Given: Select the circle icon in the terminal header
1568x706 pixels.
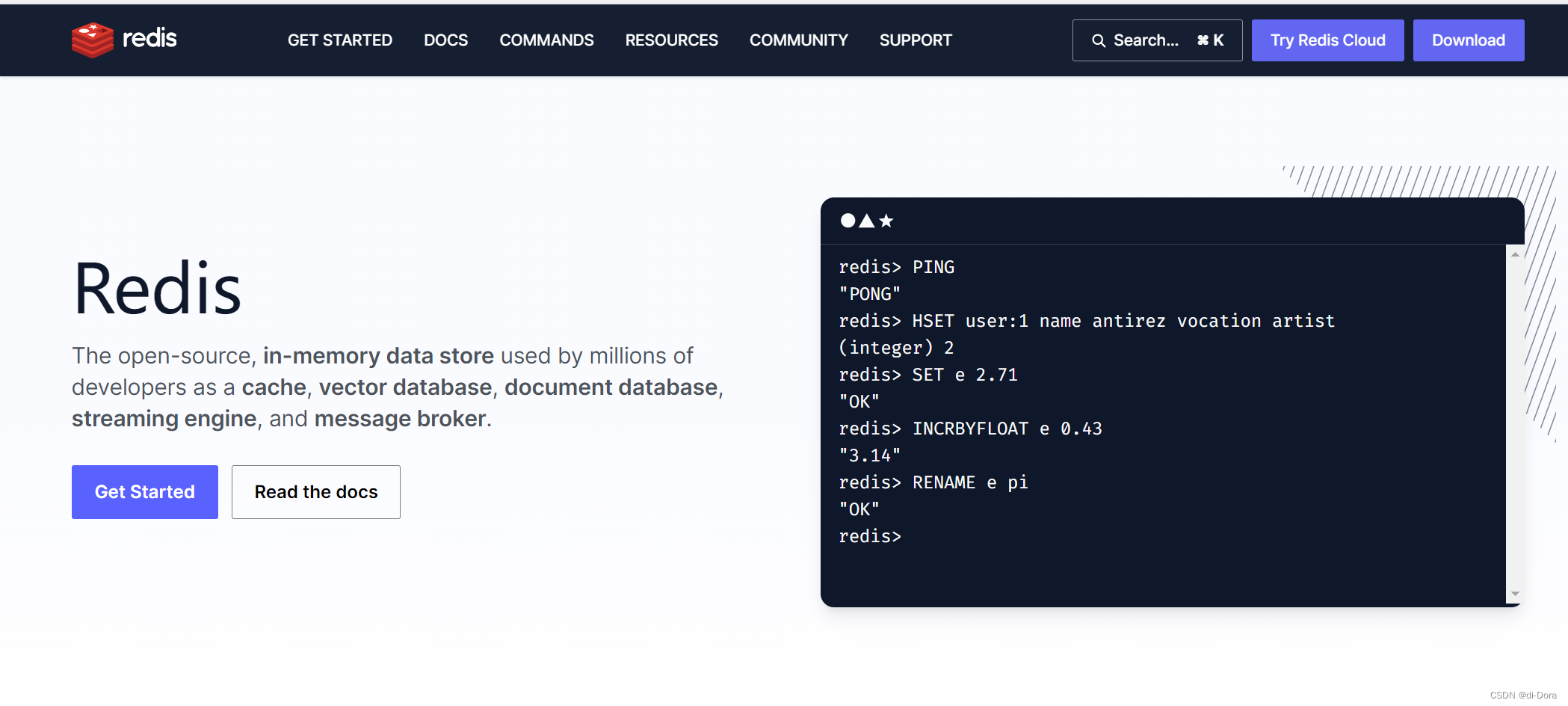Looking at the screenshot, I should click(x=848, y=221).
